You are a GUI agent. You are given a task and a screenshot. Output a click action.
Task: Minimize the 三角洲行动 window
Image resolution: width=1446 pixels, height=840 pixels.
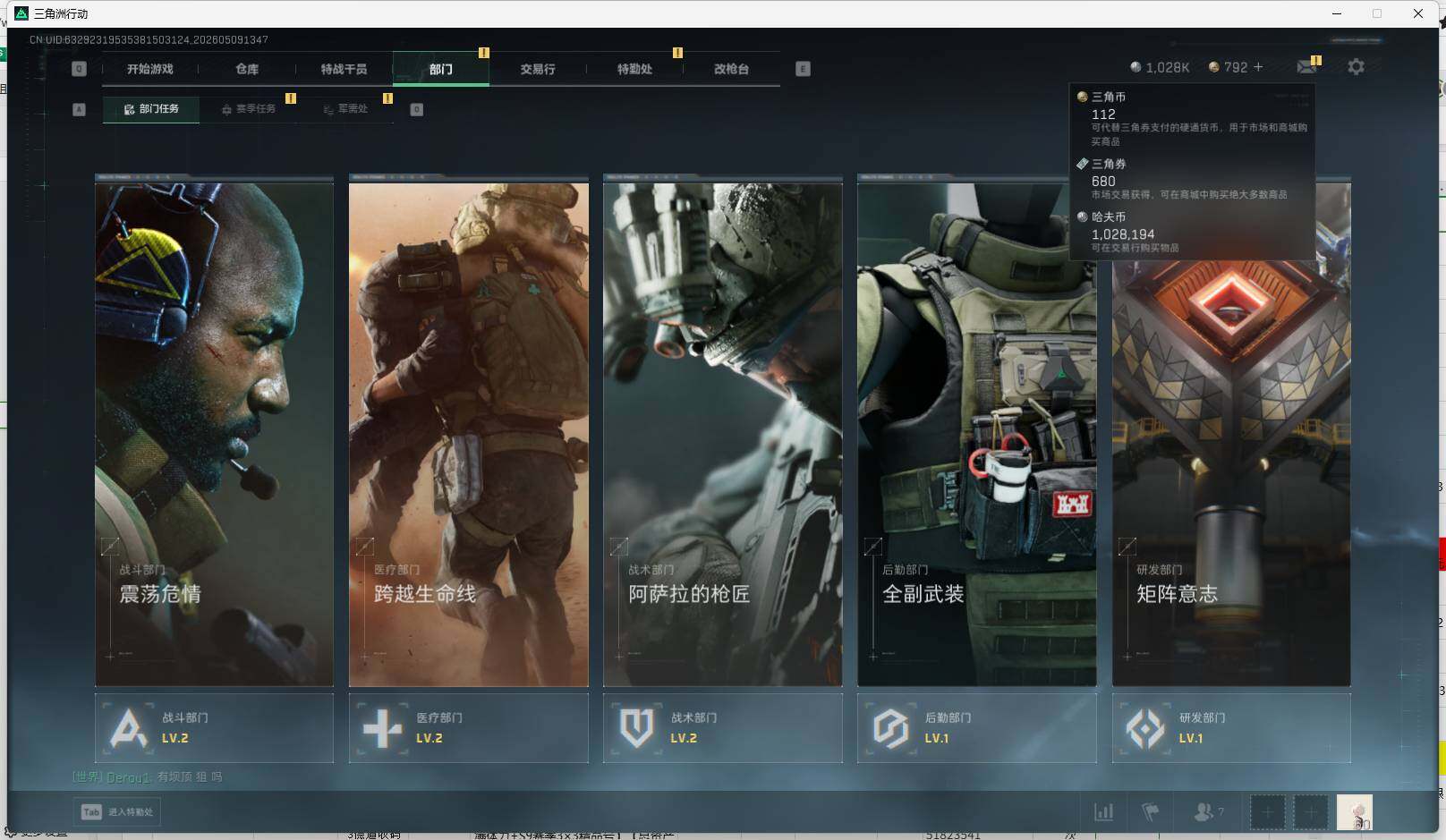[x=1337, y=13]
